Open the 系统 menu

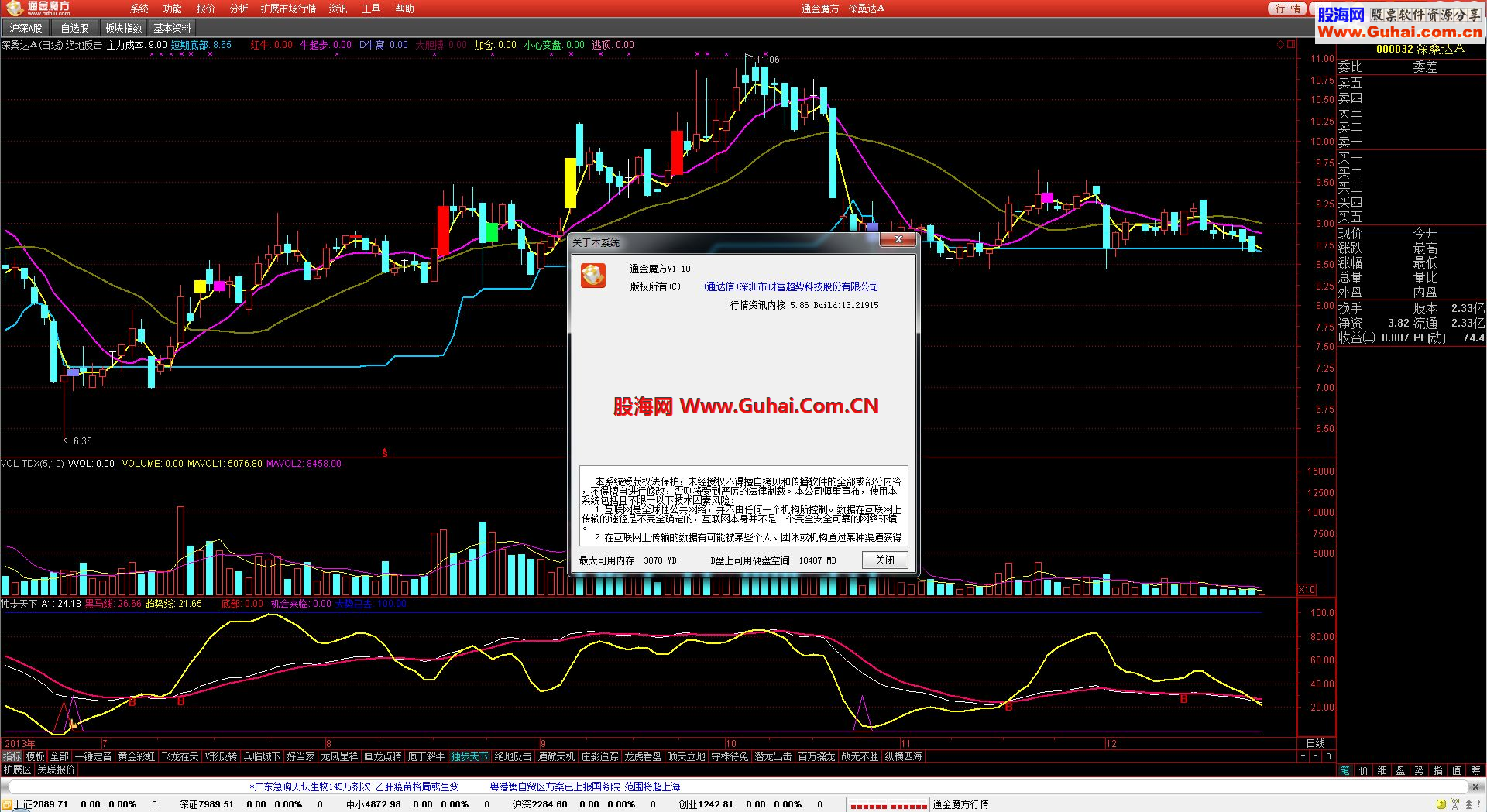(x=139, y=9)
